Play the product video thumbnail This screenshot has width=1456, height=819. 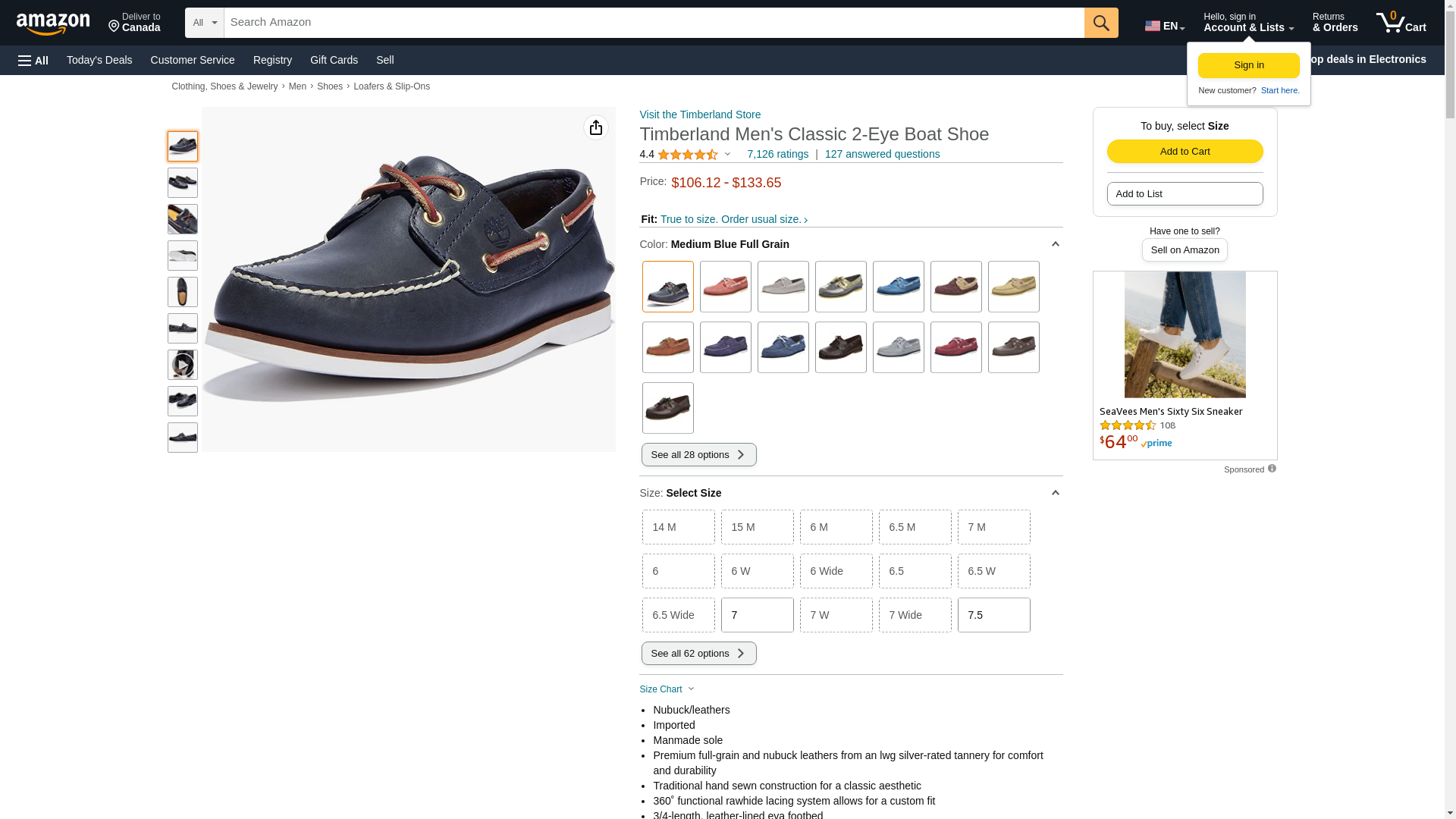183,365
